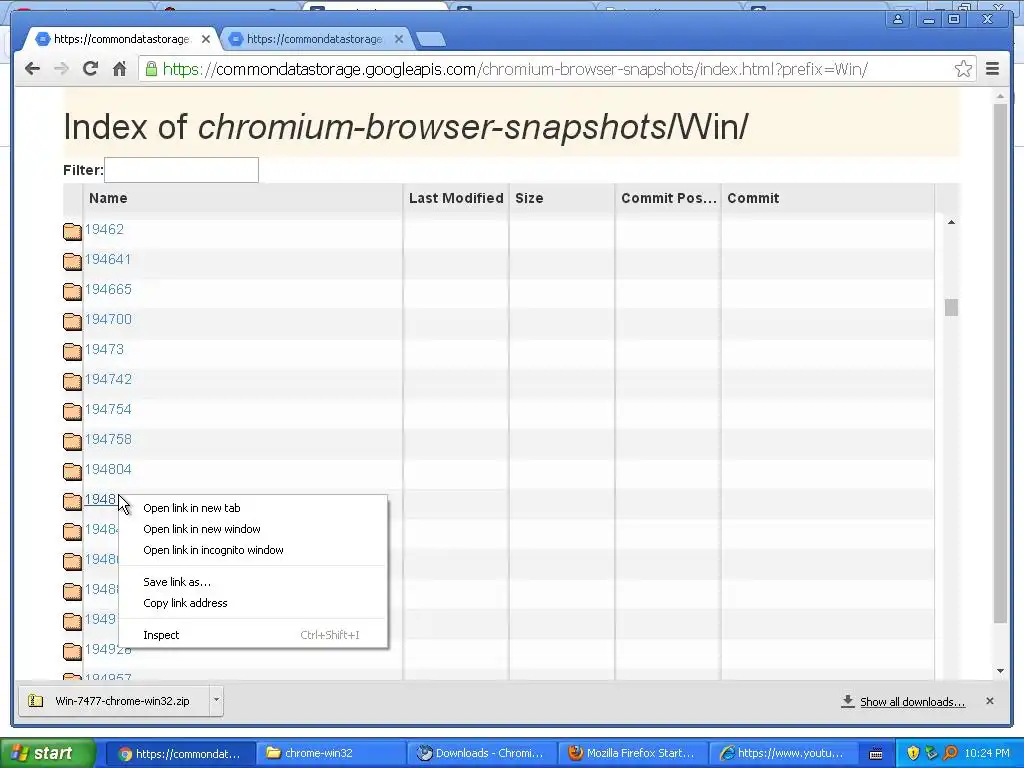The image size is (1024, 768).
Task: Click the keyboard icon on the taskbar
Action: (x=876, y=754)
